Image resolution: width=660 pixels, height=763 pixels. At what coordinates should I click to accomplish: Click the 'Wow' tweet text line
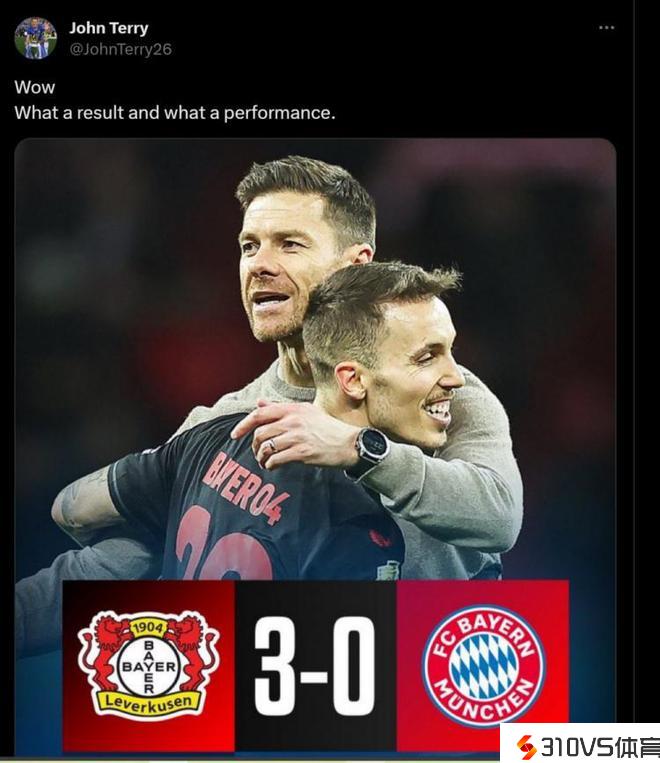(35, 88)
